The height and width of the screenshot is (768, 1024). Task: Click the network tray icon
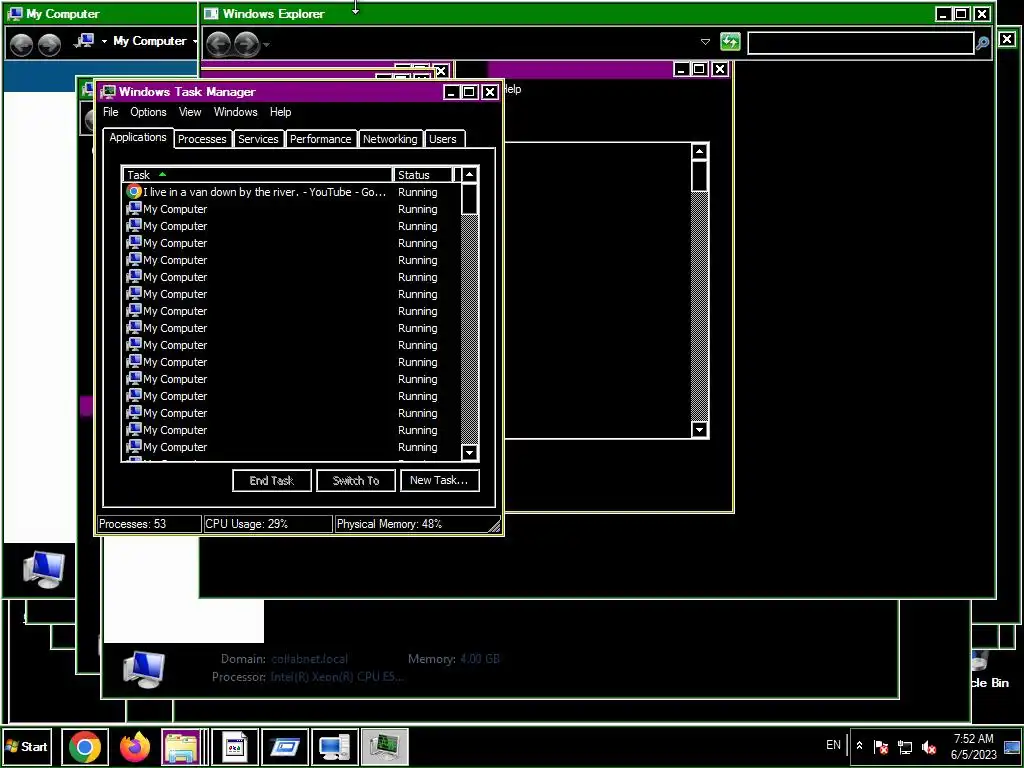coord(904,746)
